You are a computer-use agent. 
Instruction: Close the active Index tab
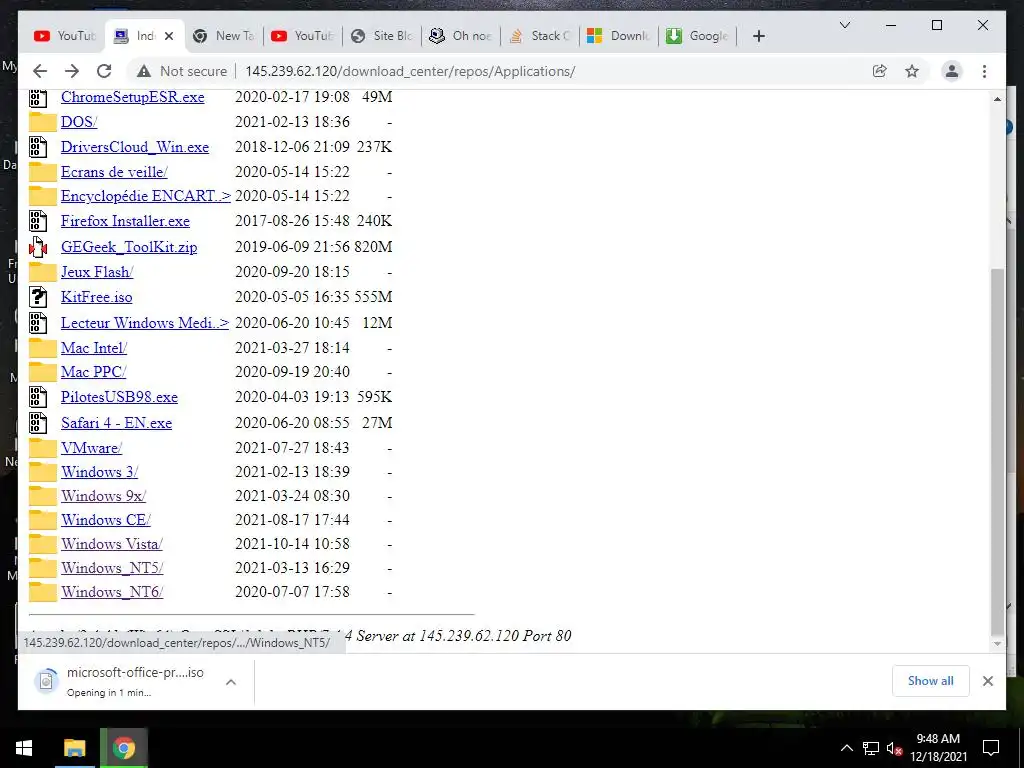[x=168, y=36]
